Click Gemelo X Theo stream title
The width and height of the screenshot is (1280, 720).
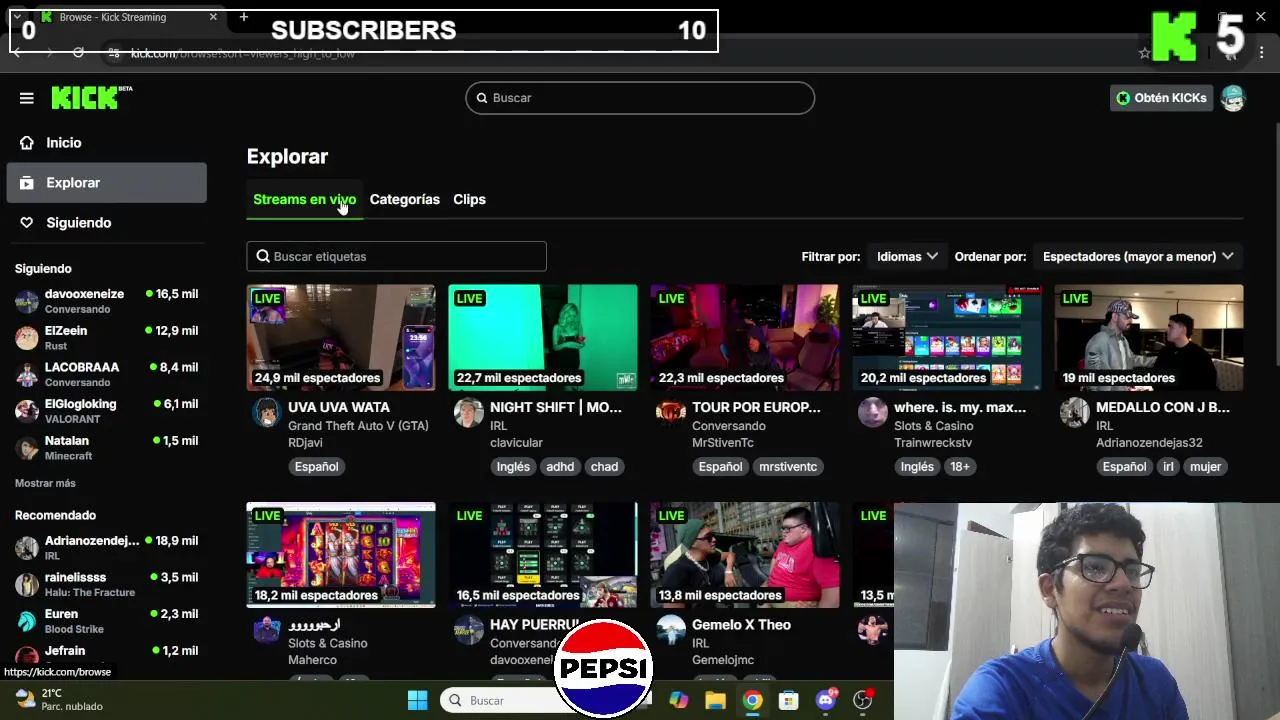coord(741,625)
